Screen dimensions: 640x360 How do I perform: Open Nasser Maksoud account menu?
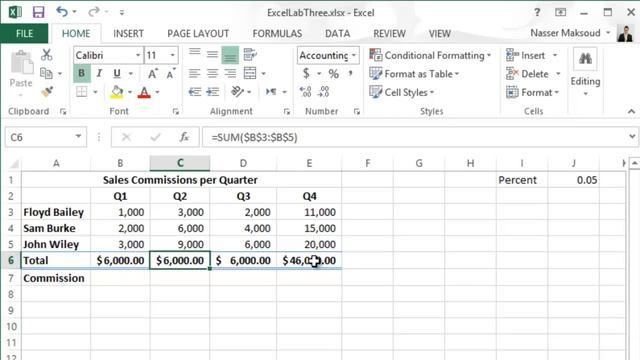point(570,33)
